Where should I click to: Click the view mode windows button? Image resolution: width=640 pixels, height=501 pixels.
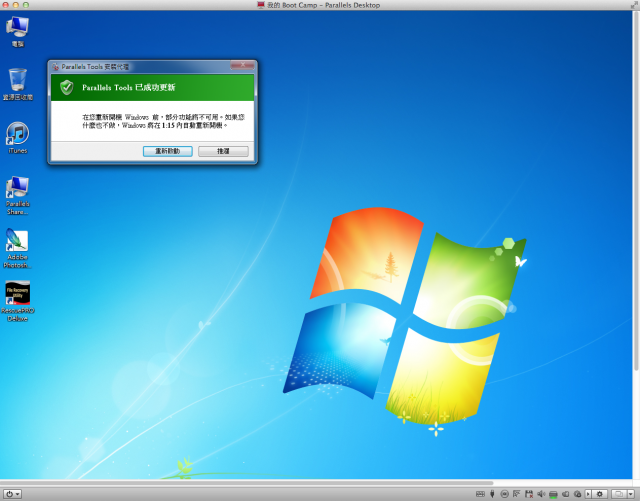coord(619,494)
